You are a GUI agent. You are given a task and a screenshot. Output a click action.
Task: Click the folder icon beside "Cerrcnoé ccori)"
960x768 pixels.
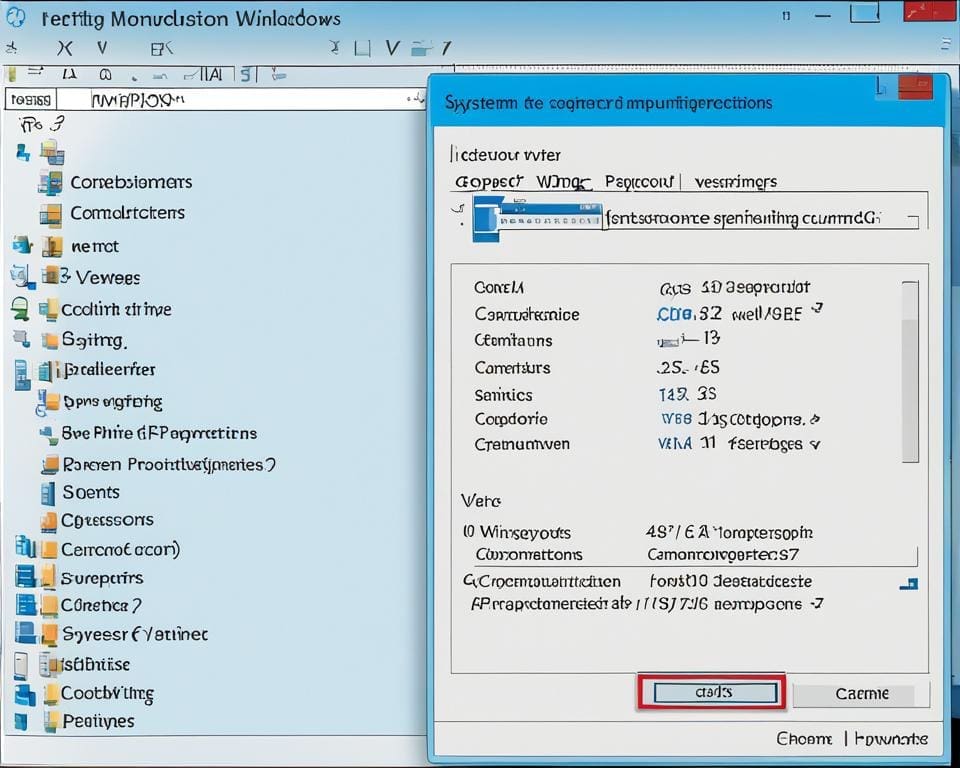(49, 549)
